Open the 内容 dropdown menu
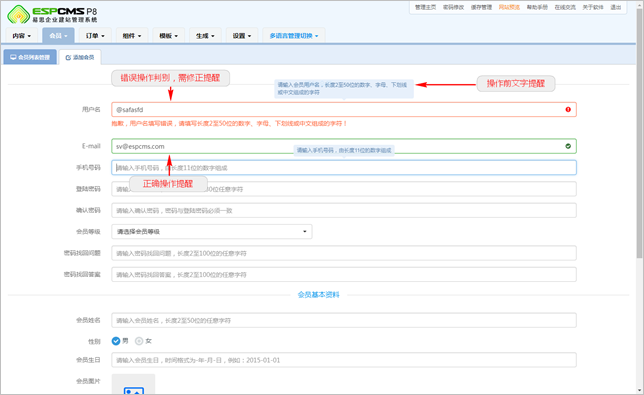The width and height of the screenshot is (644, 395). [x=21, y=36]
